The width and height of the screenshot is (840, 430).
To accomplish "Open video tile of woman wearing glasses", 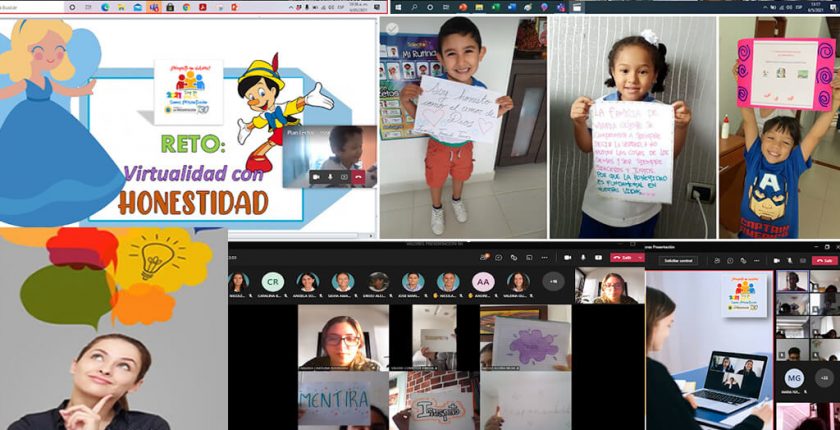I will pyautogui.click(x=343, y=338).
